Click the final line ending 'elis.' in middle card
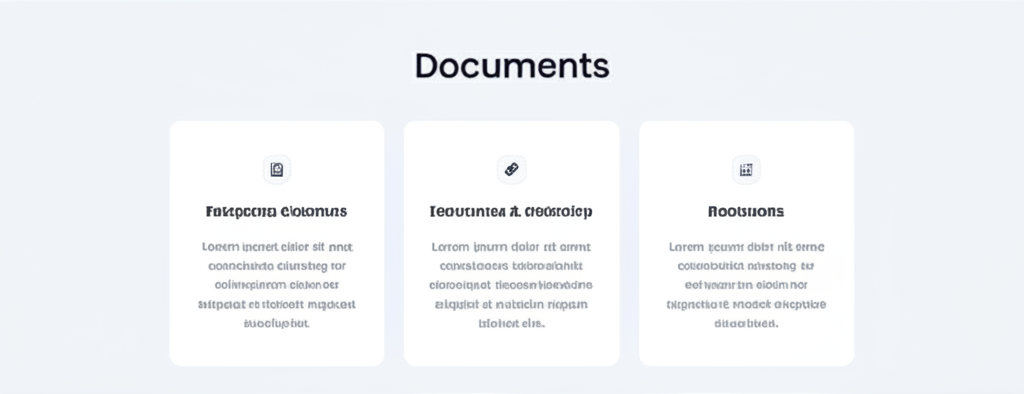This screenshot has width=1024, height=394. click(511, 323)
